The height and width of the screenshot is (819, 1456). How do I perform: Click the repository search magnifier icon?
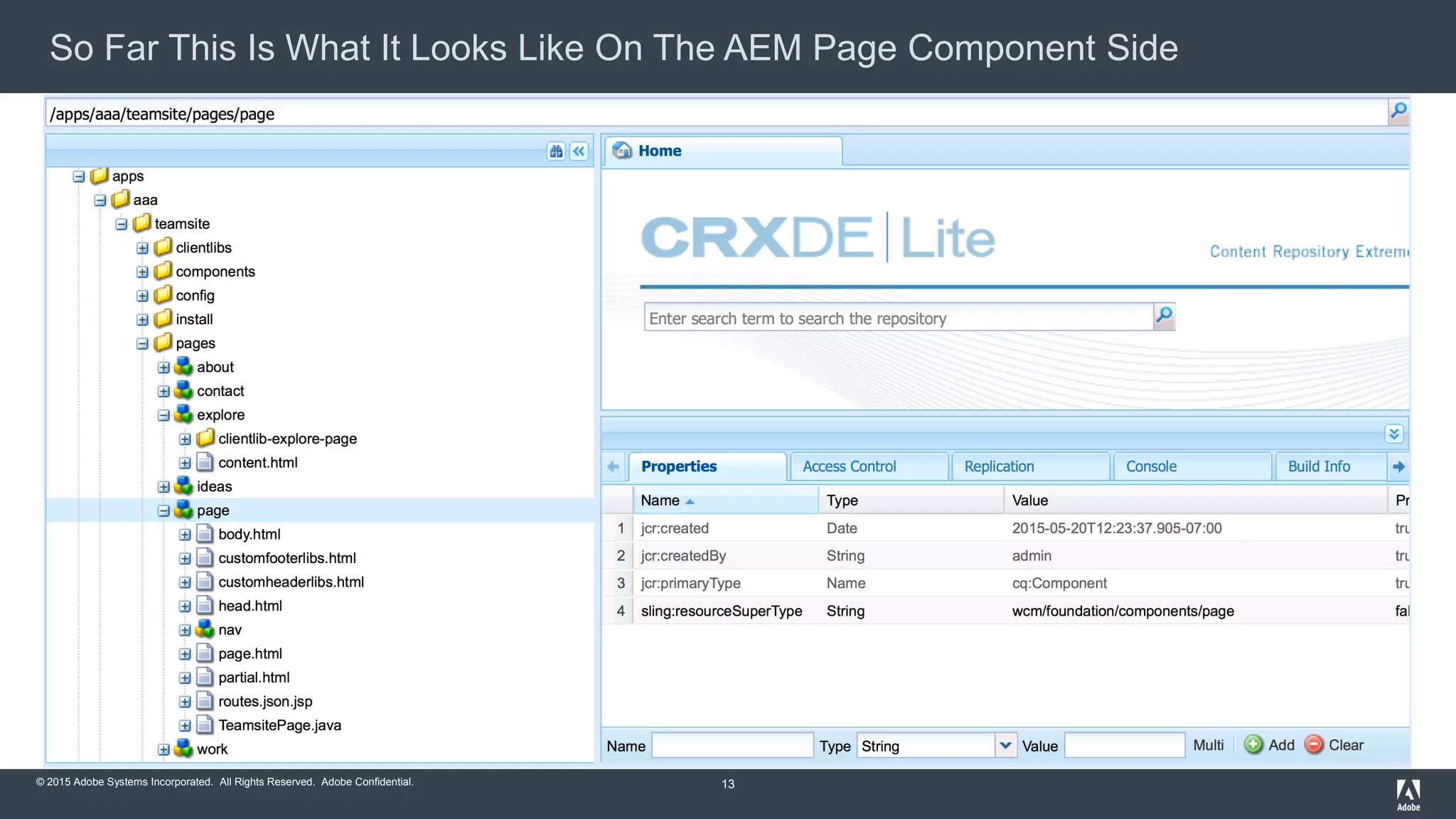pyautogui.click(x=1164, y=316)
